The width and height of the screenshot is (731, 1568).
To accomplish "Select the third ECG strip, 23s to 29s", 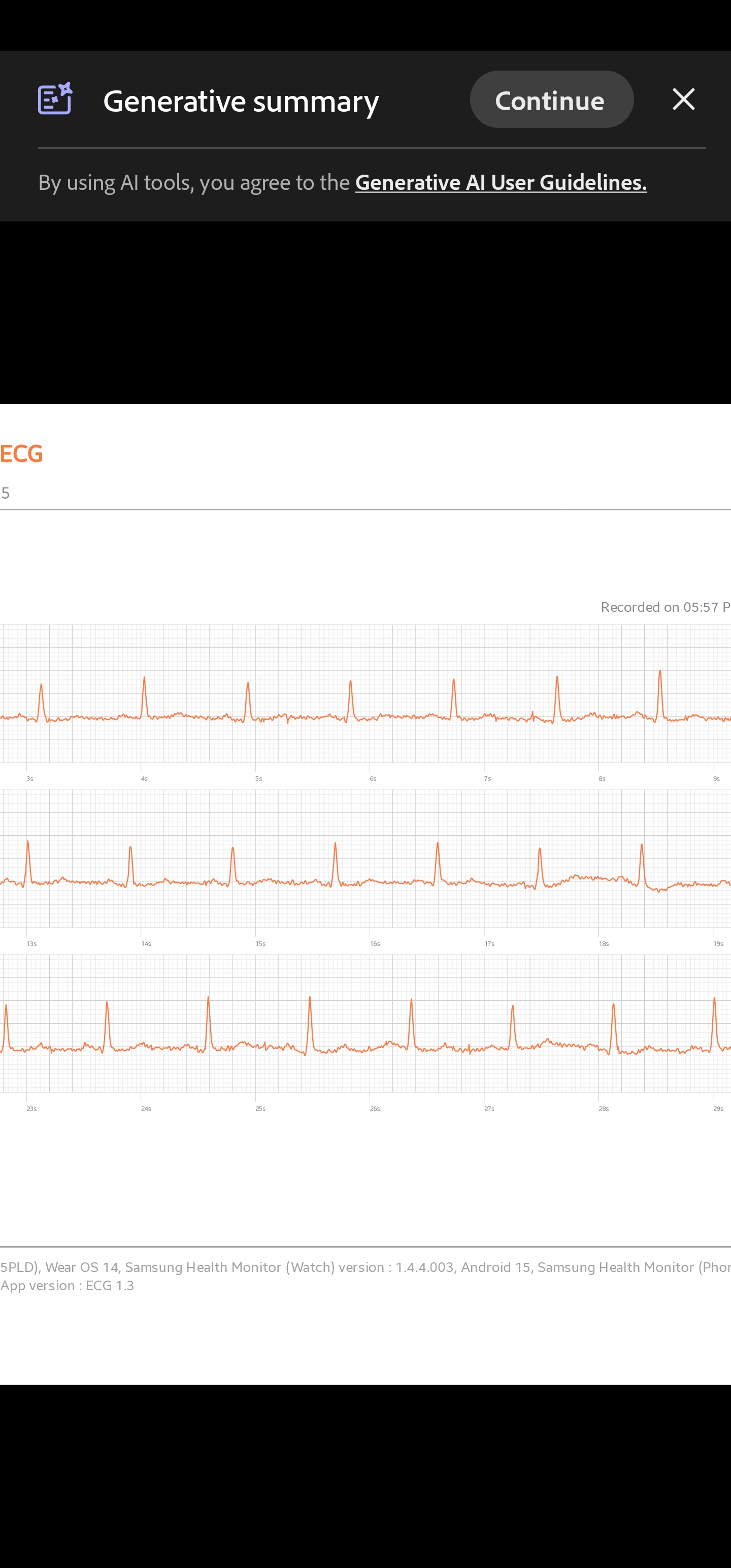I will (x=365, y=1023).
